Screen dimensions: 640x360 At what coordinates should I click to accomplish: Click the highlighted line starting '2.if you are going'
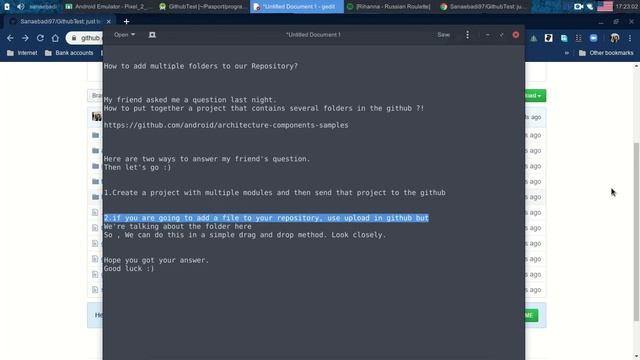point(266,218)
